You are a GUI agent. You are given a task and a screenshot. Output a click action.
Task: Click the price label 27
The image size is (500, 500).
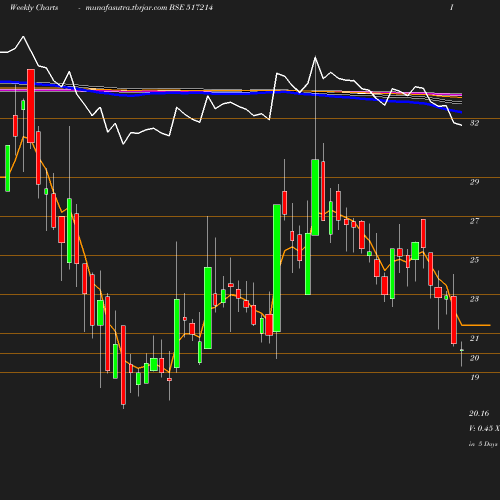click(x=474, y=221)
